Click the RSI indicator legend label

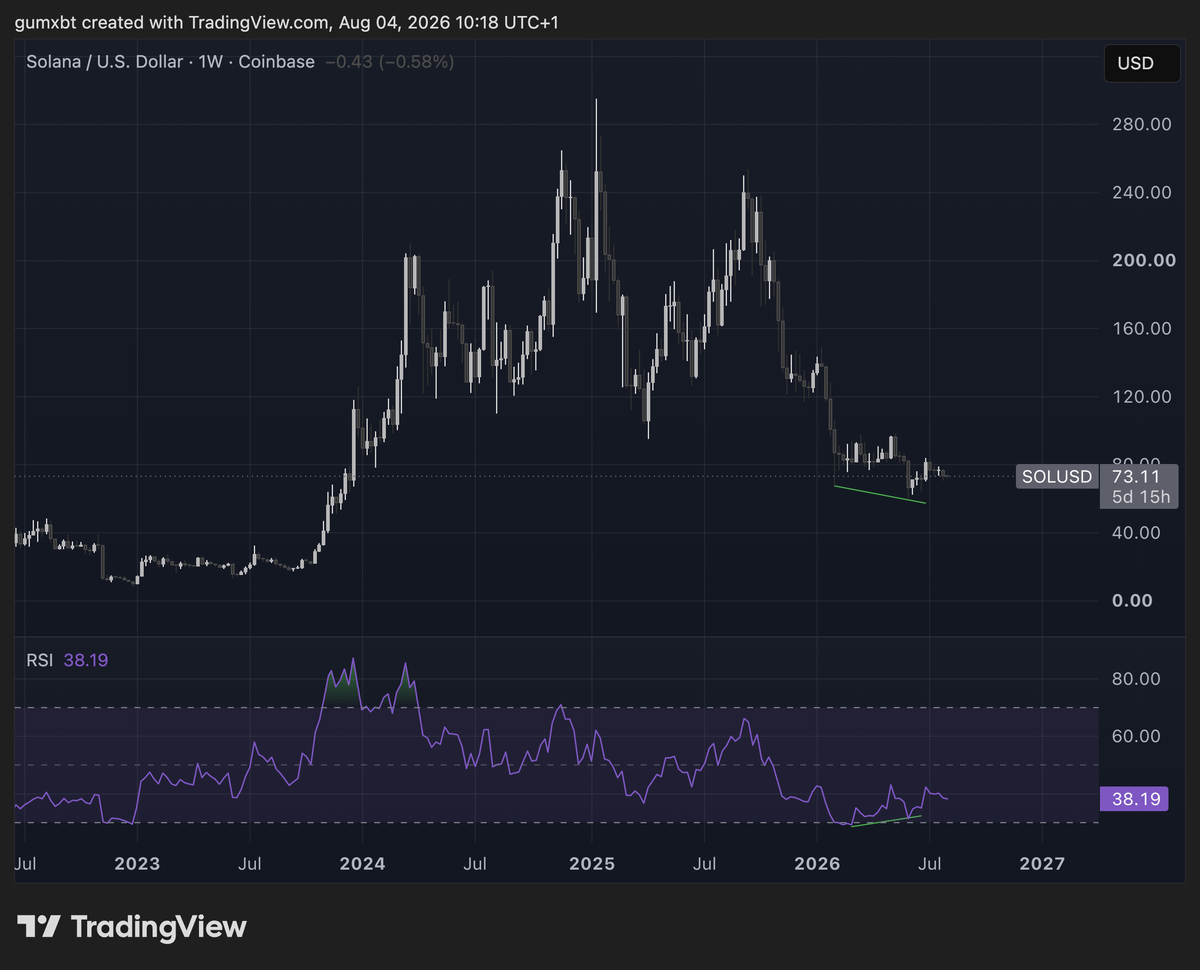[x=42, y=659]
